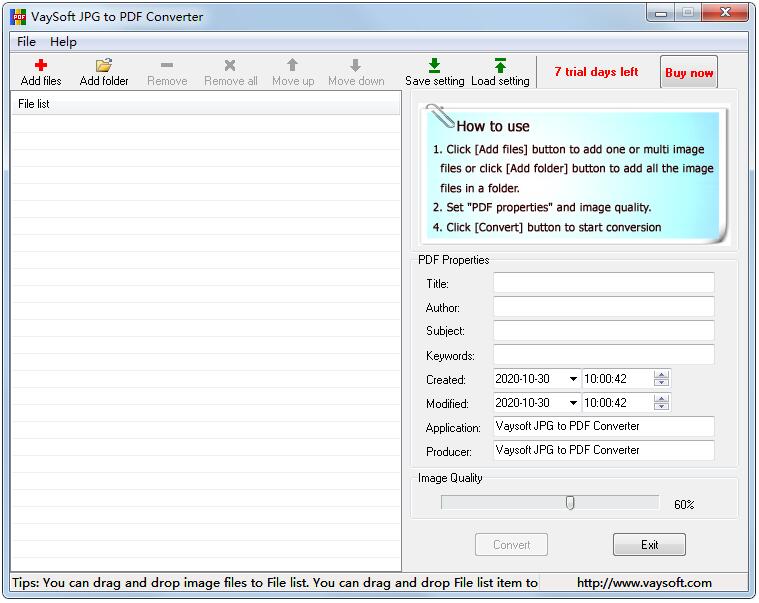Image resolution: width=759 pixels, height=603 pixels.
Task: Click the File list column header
Action: (206, 104)
